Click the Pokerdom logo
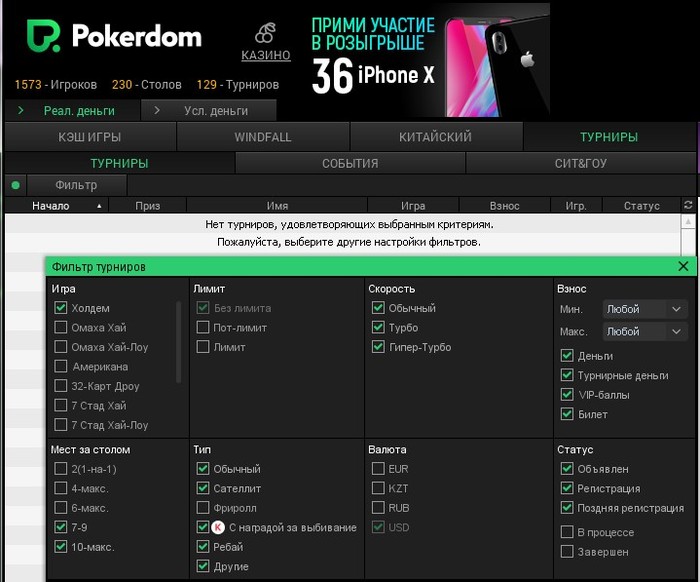Viewport: 700px width, 582px height. pyautogui.click(x=114, y=36)
